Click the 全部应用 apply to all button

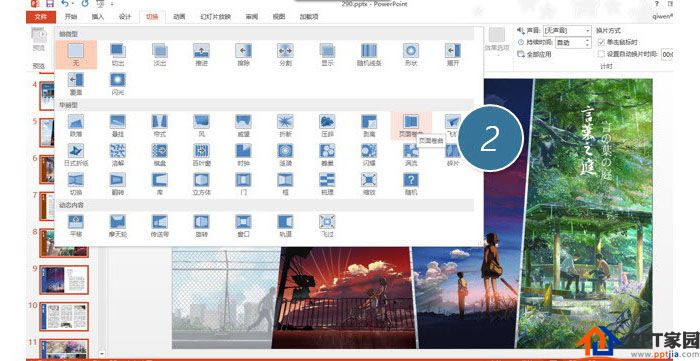(x=534, y=54)
